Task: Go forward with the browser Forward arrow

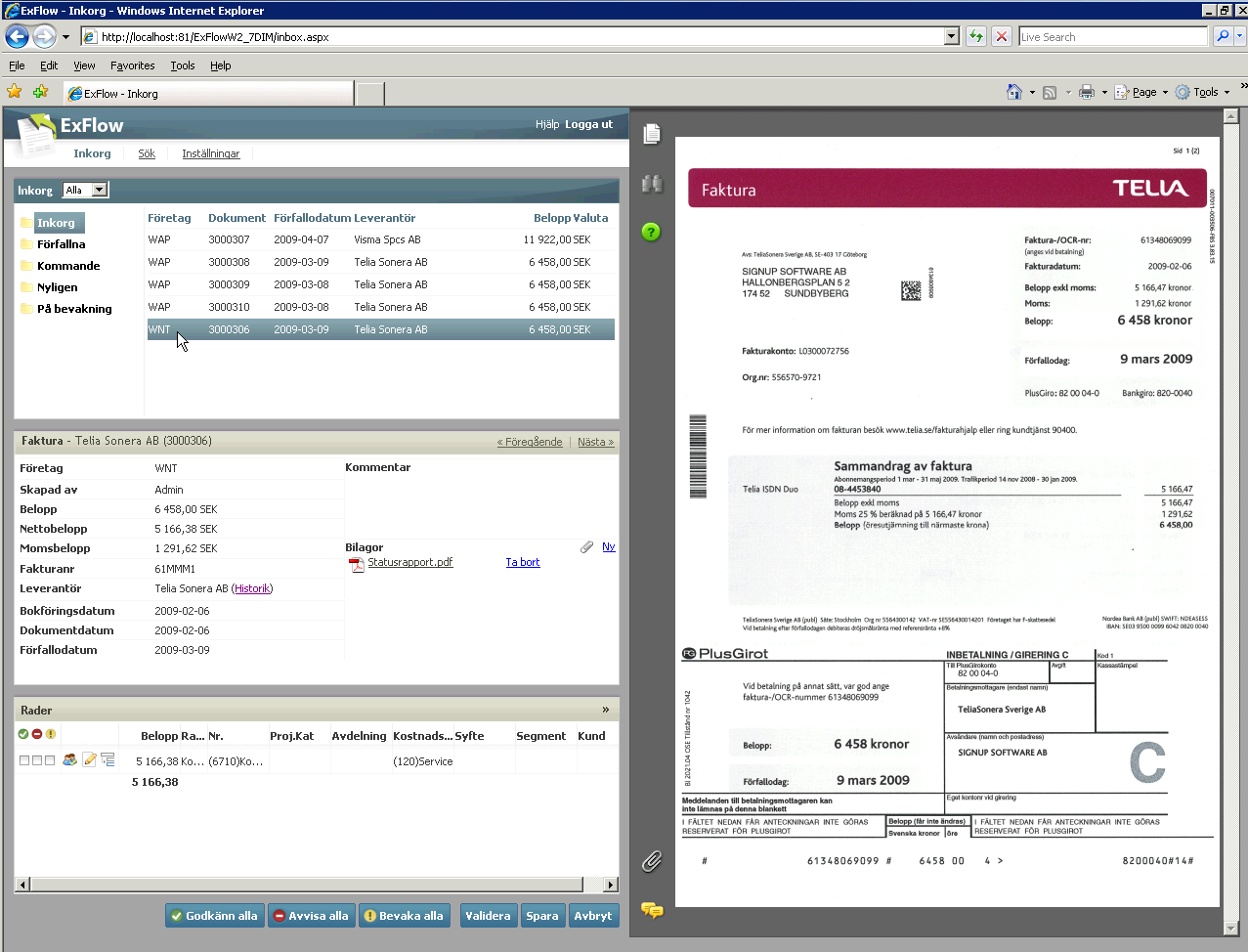Action: (45, 36)
